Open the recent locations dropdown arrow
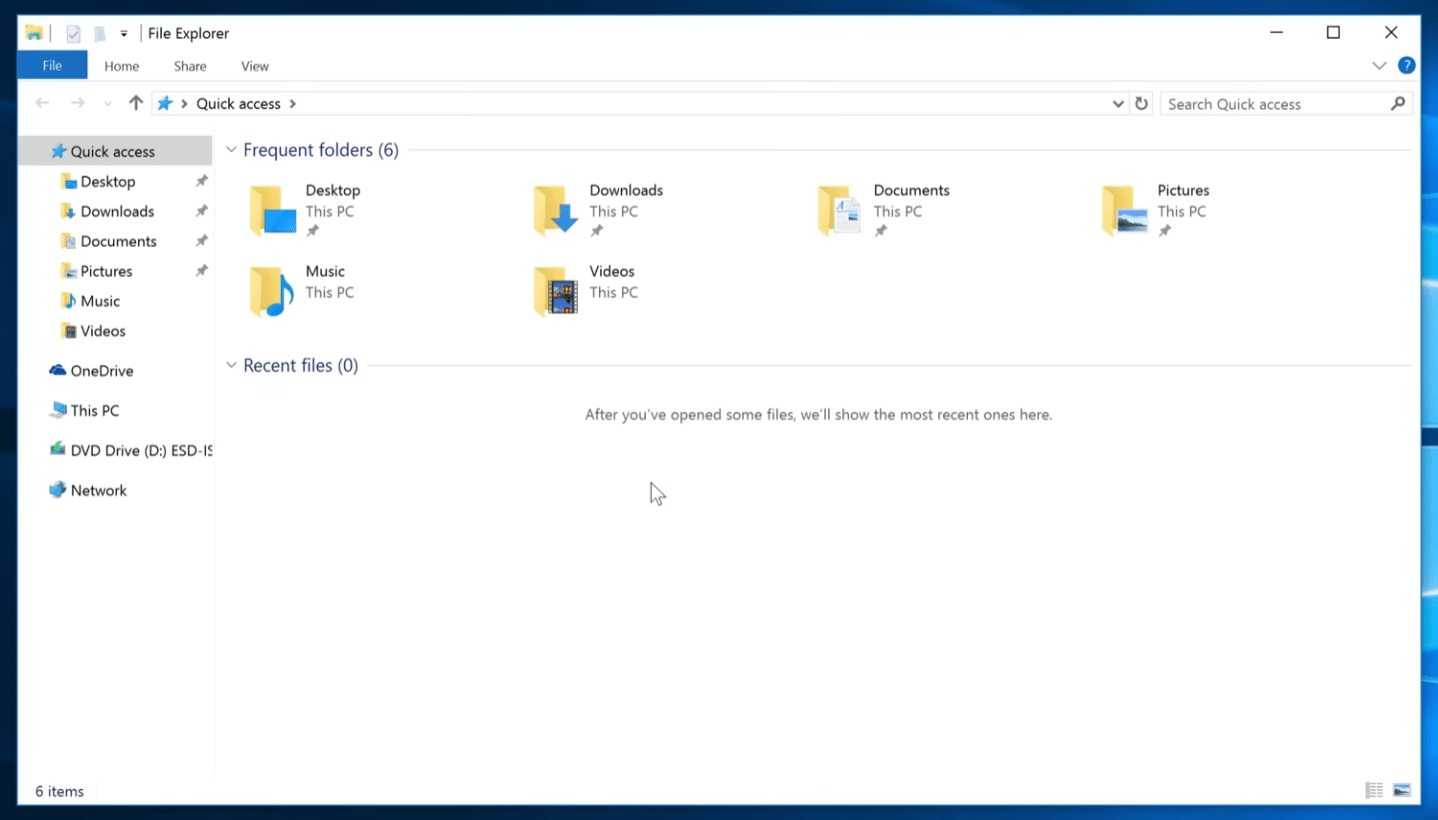 pyautogui.click(x=107, y=104)
